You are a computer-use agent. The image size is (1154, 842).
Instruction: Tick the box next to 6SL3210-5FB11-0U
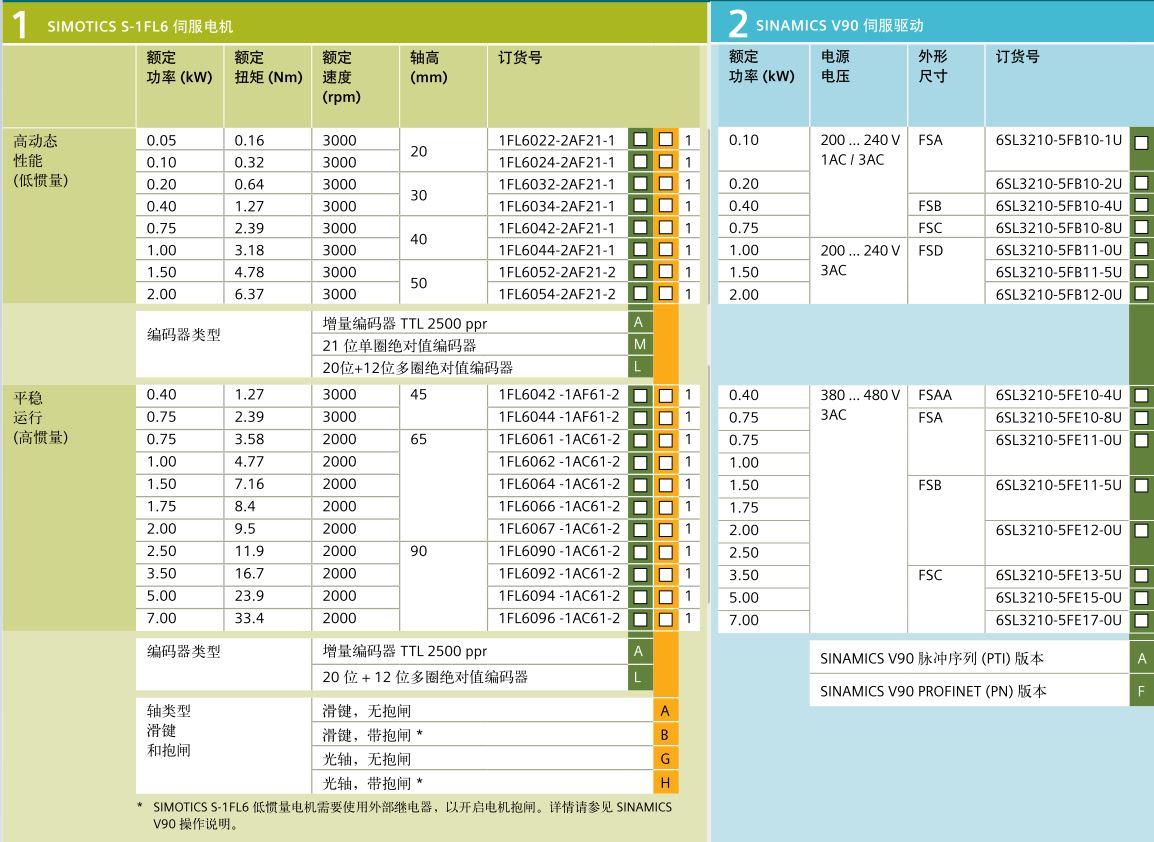[x=1141, y=250]
